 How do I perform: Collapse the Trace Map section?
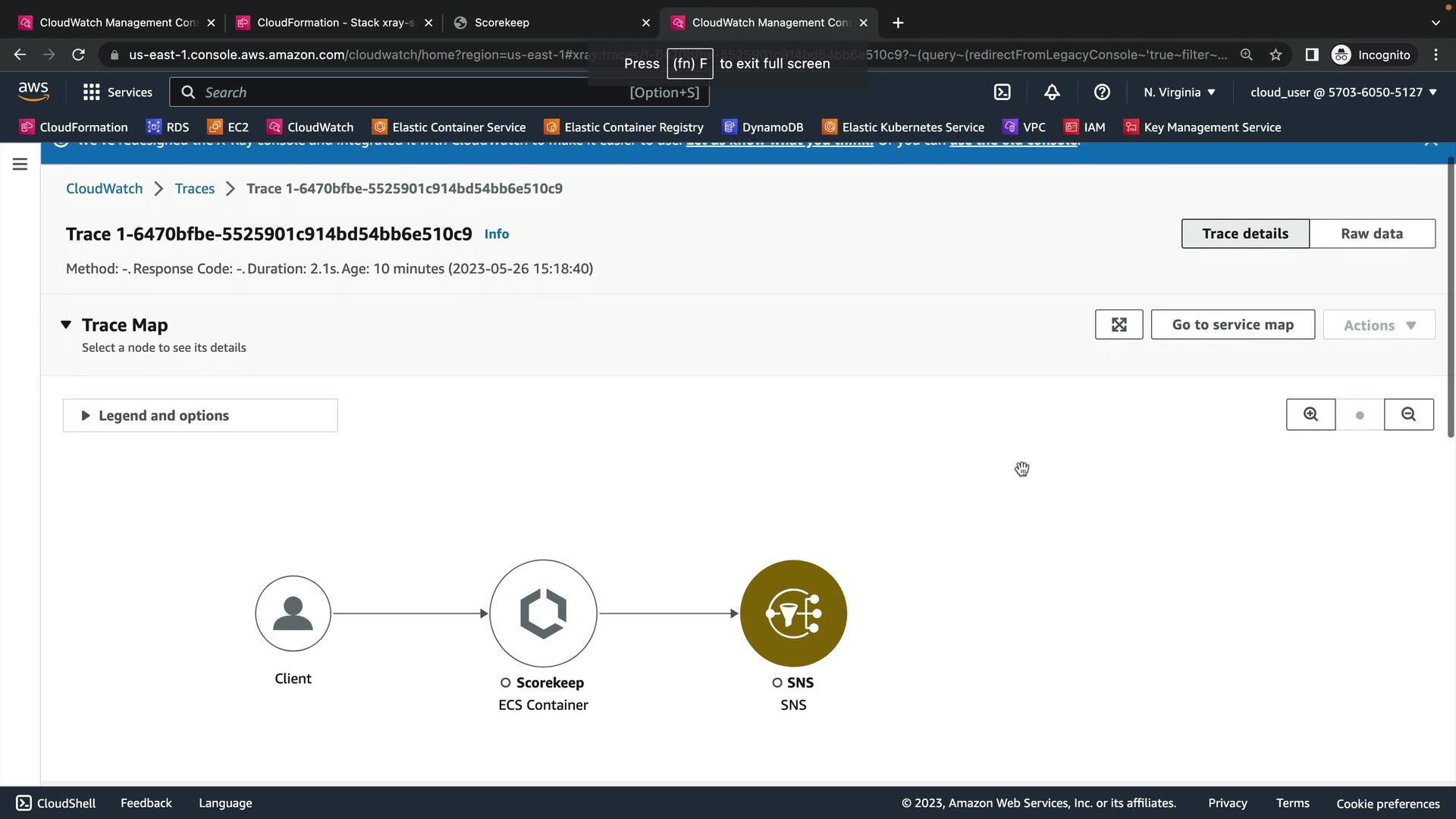67,325
